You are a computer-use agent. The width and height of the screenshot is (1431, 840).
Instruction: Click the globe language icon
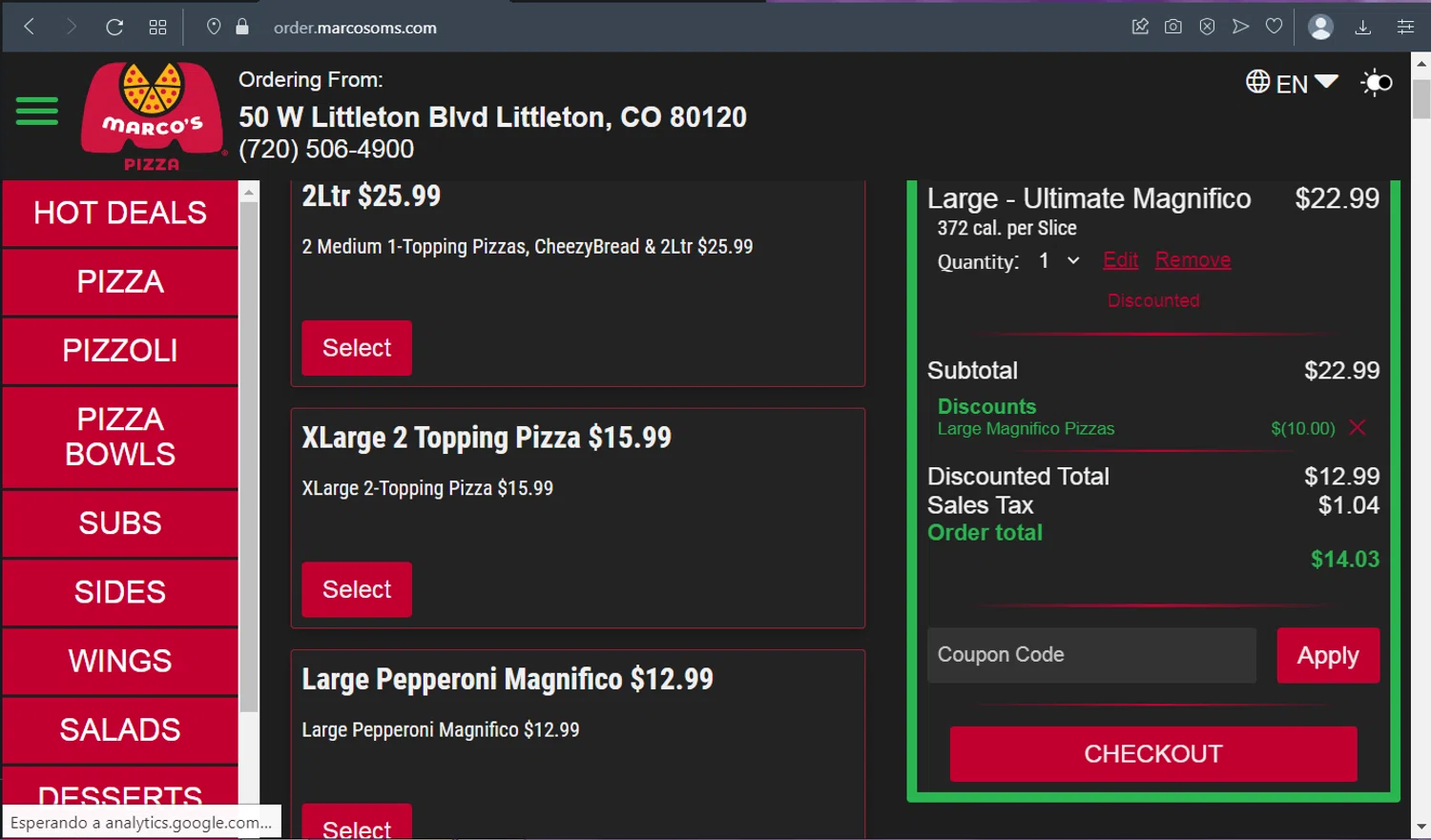(1257, 82)
